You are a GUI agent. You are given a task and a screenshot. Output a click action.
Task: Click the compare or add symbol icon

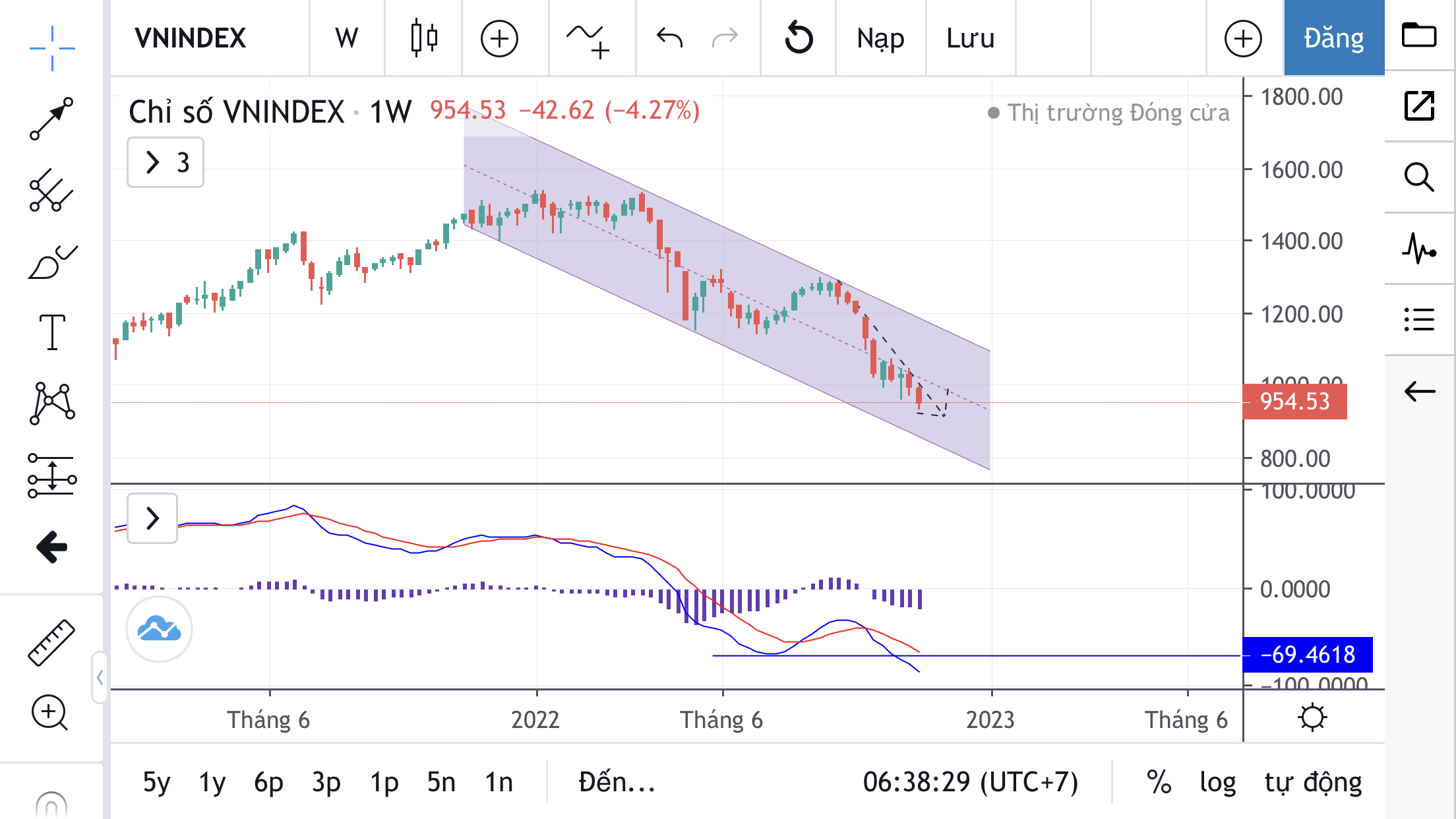click(499, 38)
